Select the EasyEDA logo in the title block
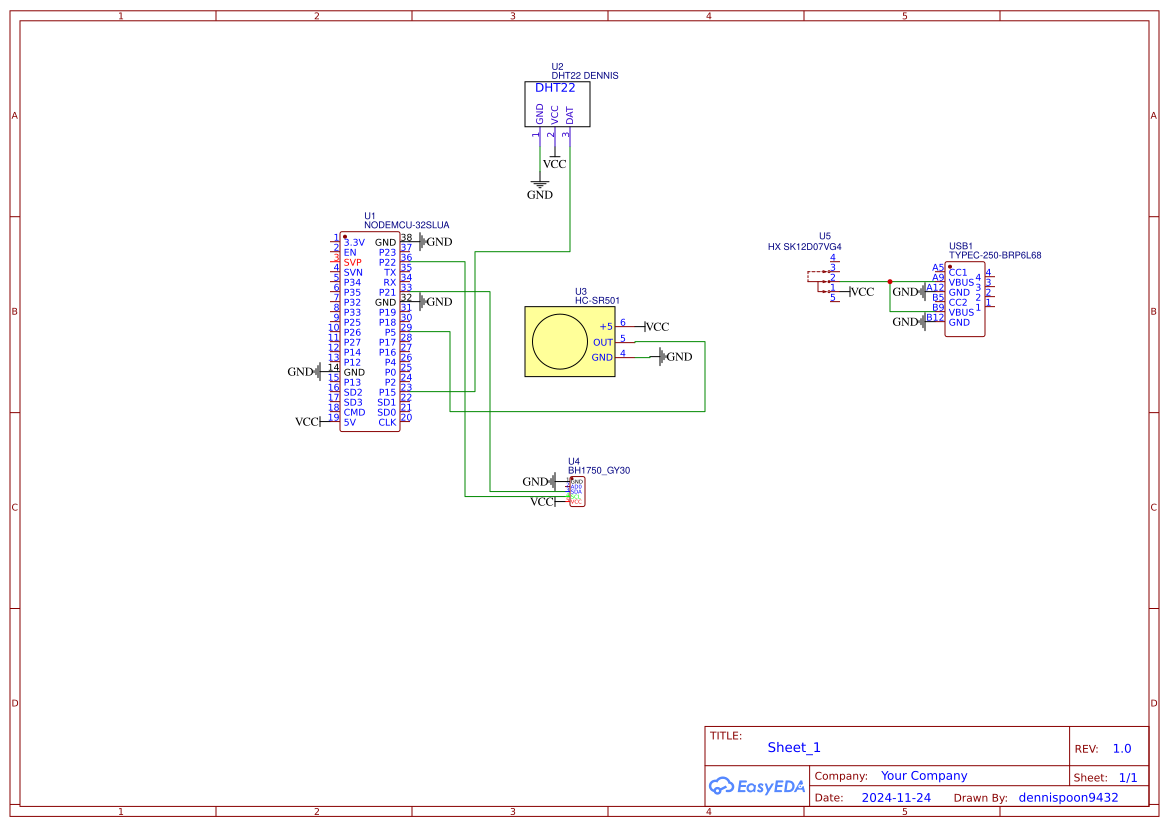The height and width of the screenshot is (827, 1169). click(757, 786)
